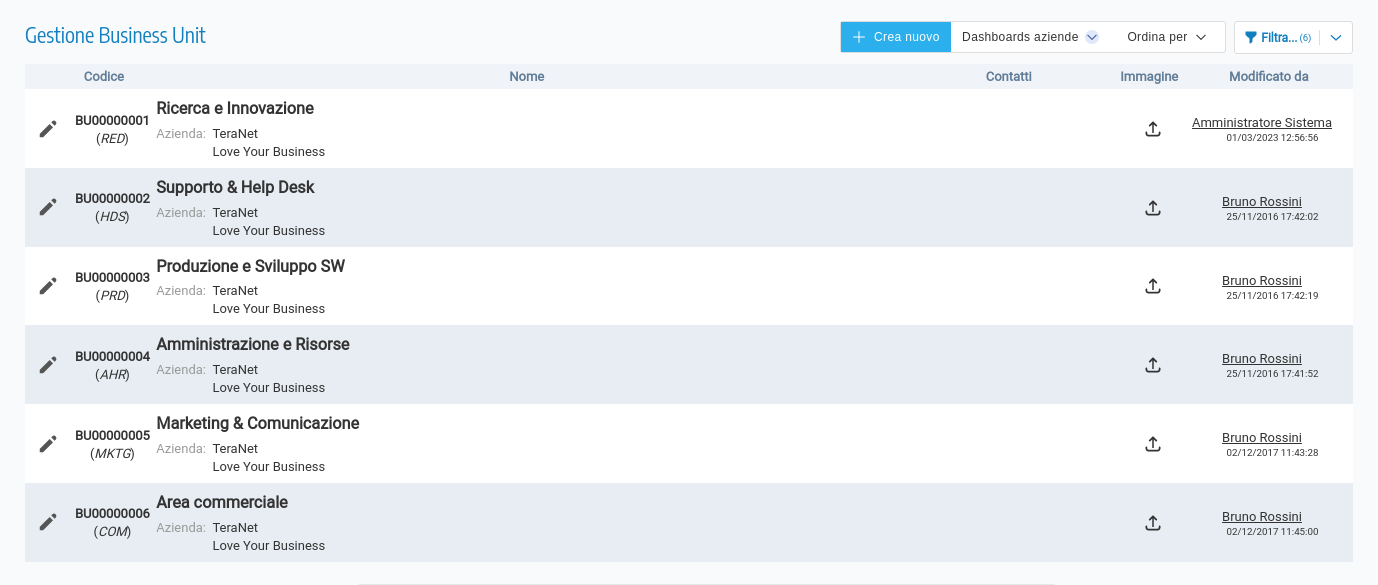Expand the chevron beside the Filtra button

coord(1335,36)
